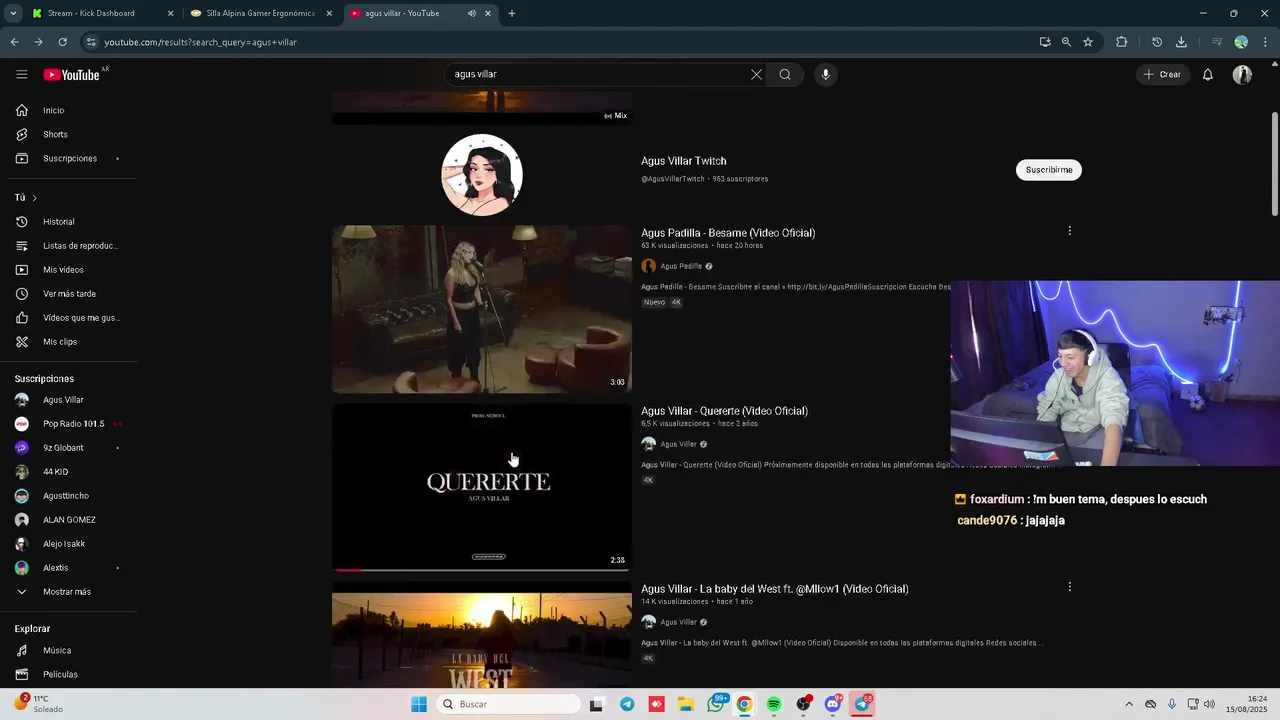The width and height of the screenshot is (1280, 720).
Task: Open the Chrome profile avatar
Action: [1241, 42]
